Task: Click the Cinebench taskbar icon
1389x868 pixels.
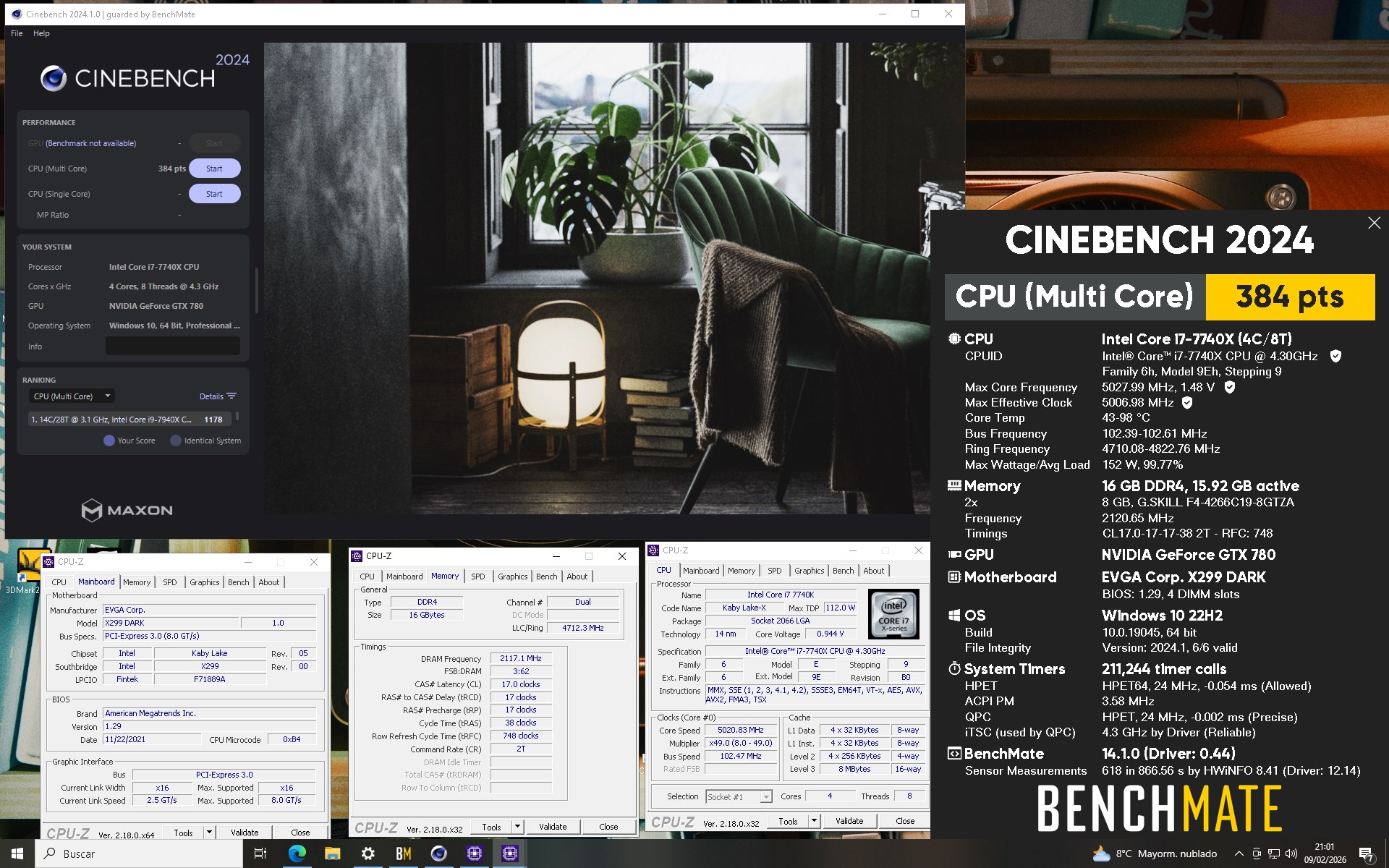Action: 438,854
